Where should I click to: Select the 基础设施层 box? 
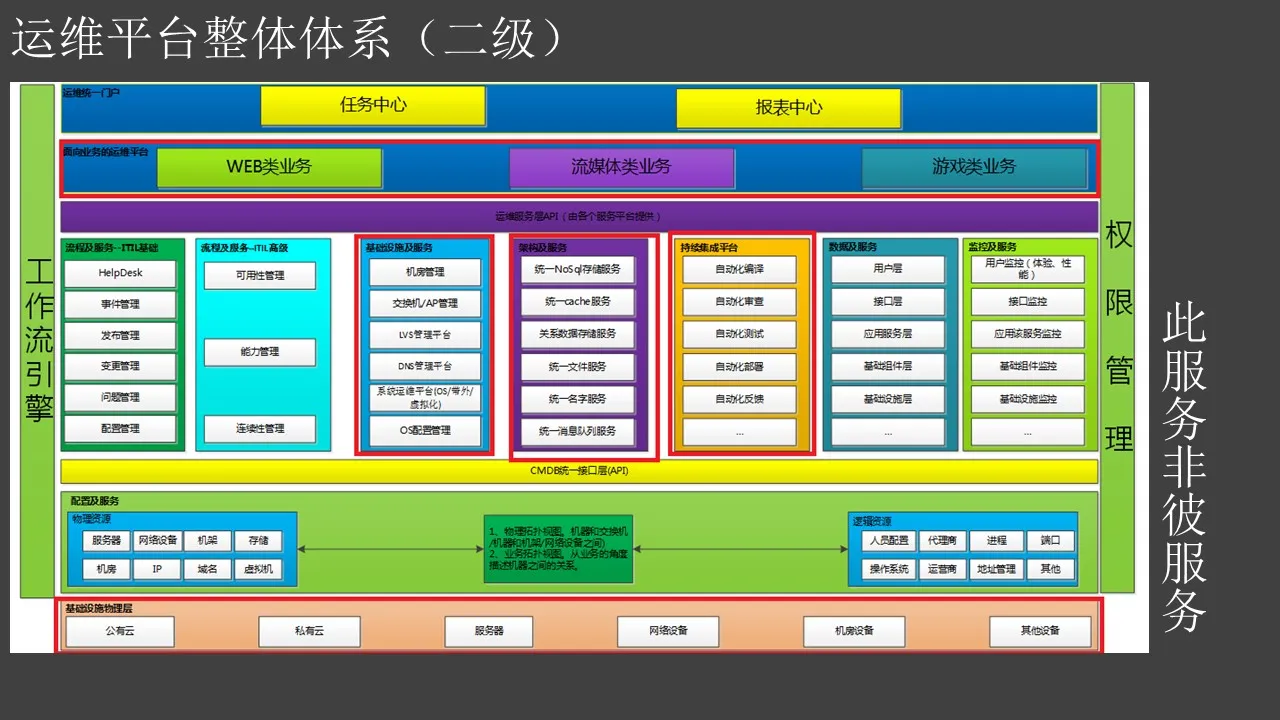(x=888, y=399)
